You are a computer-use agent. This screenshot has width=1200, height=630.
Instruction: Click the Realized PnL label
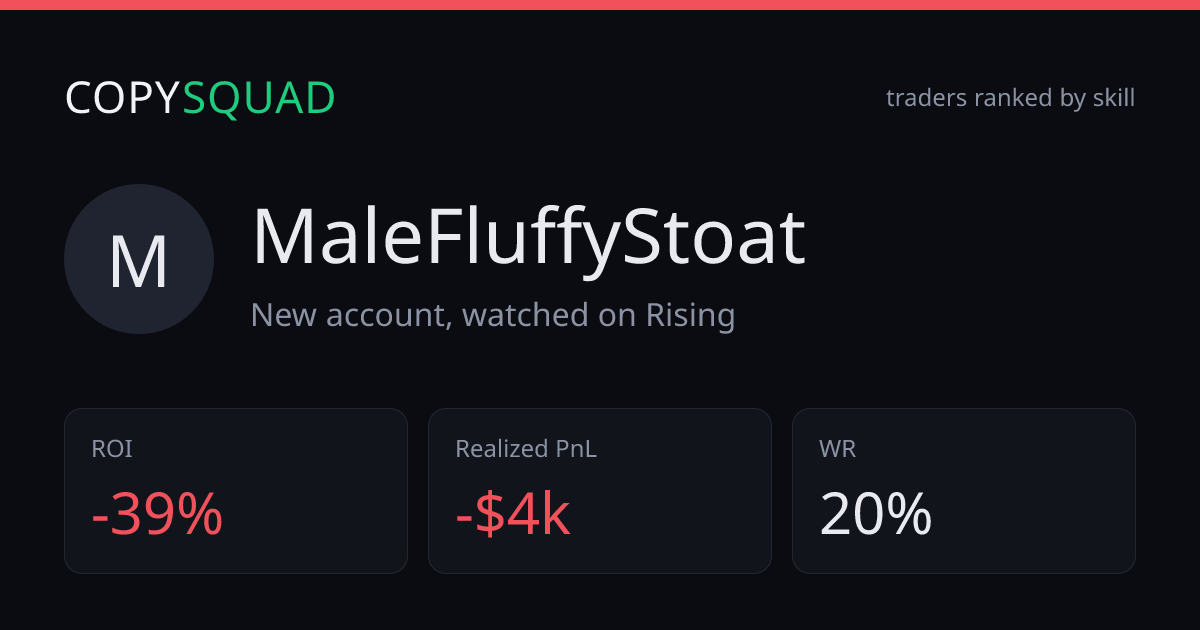pos(526,449)
